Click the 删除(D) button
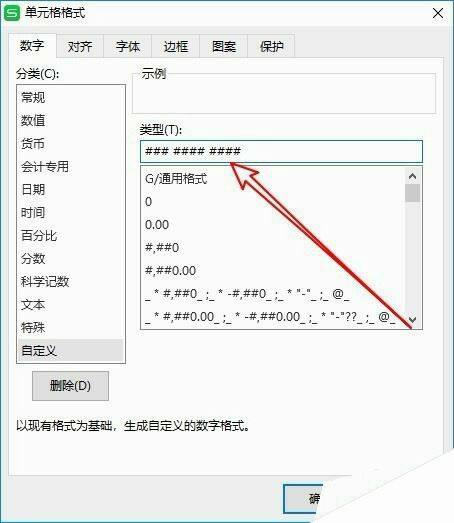Viewport: 454px width, 523px height. tap(70, 386)
